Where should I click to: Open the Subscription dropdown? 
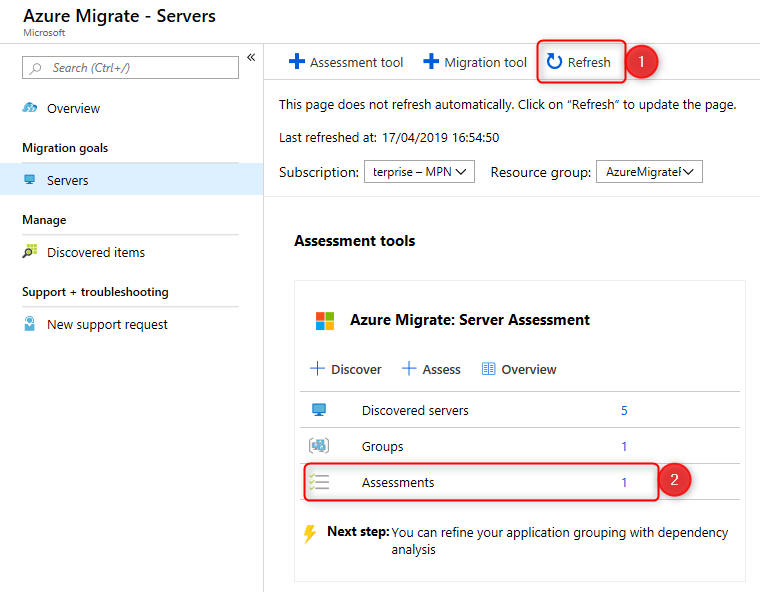coord(419,172)
